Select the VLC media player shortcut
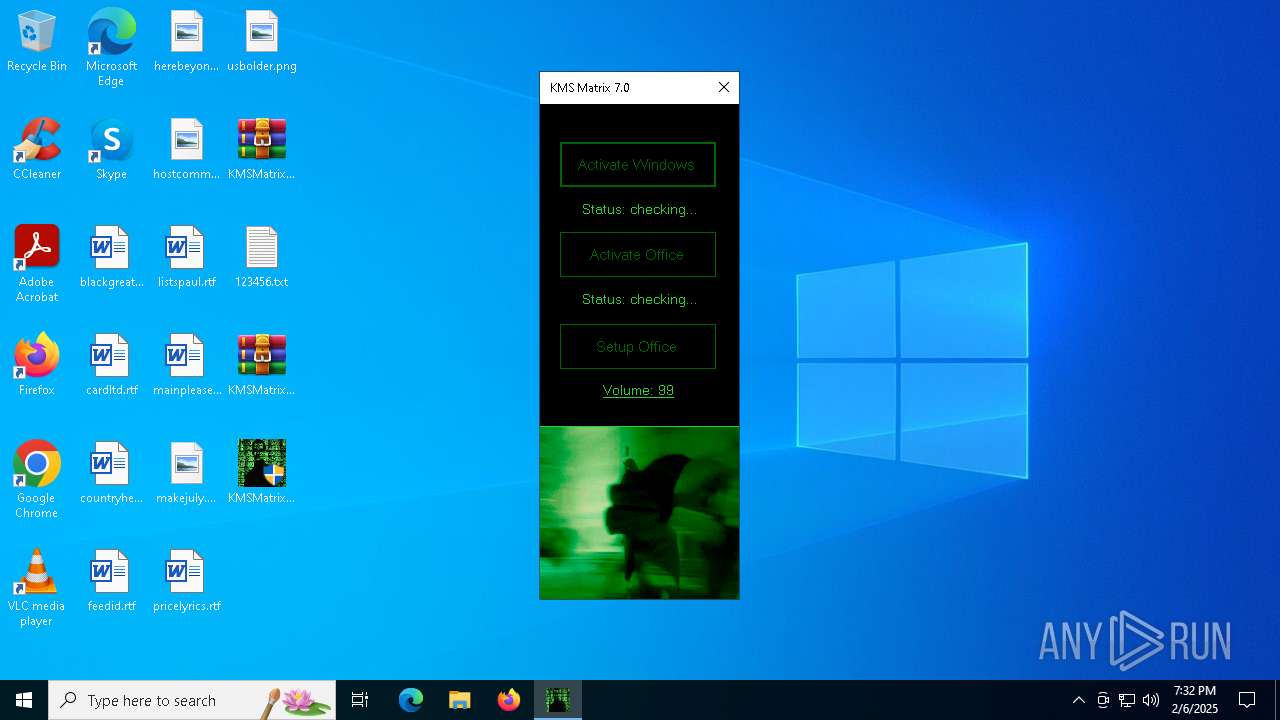 point(37,588)
